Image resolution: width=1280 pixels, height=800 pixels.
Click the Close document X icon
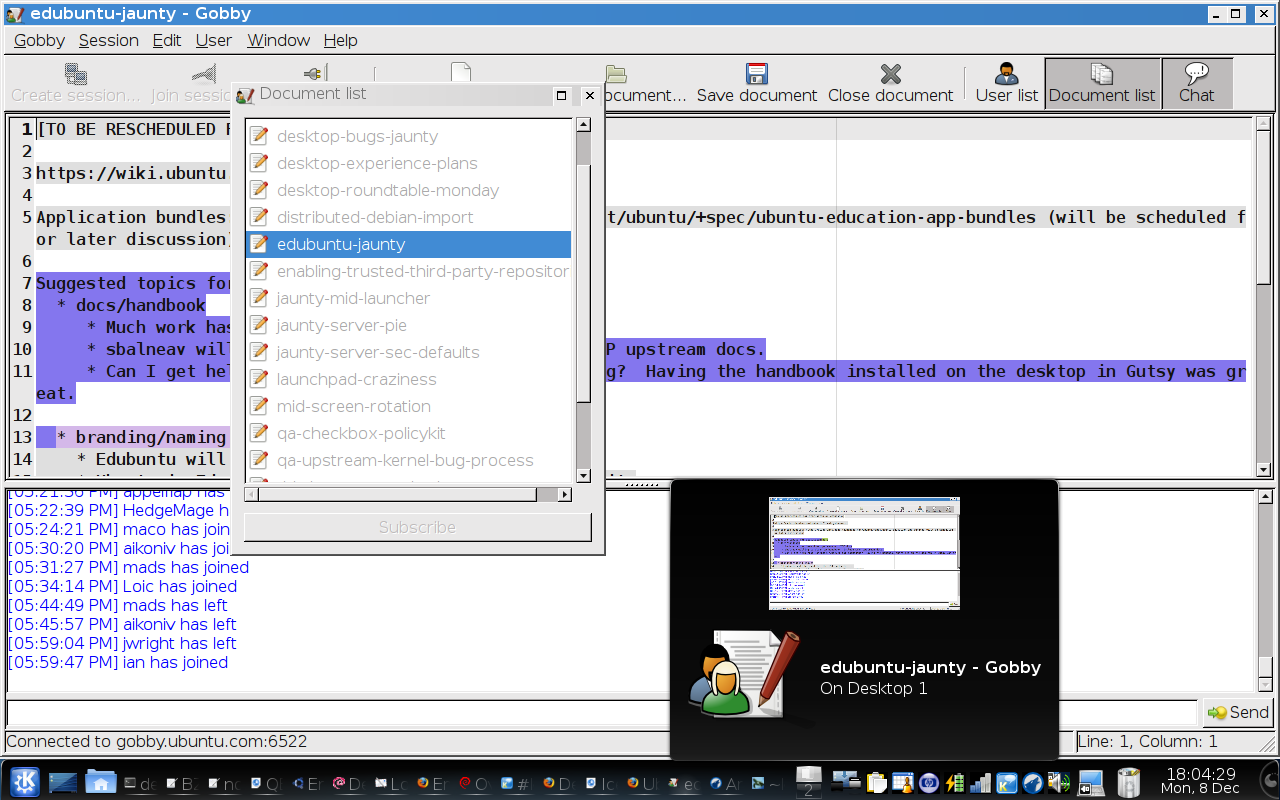tap(890, 74)
